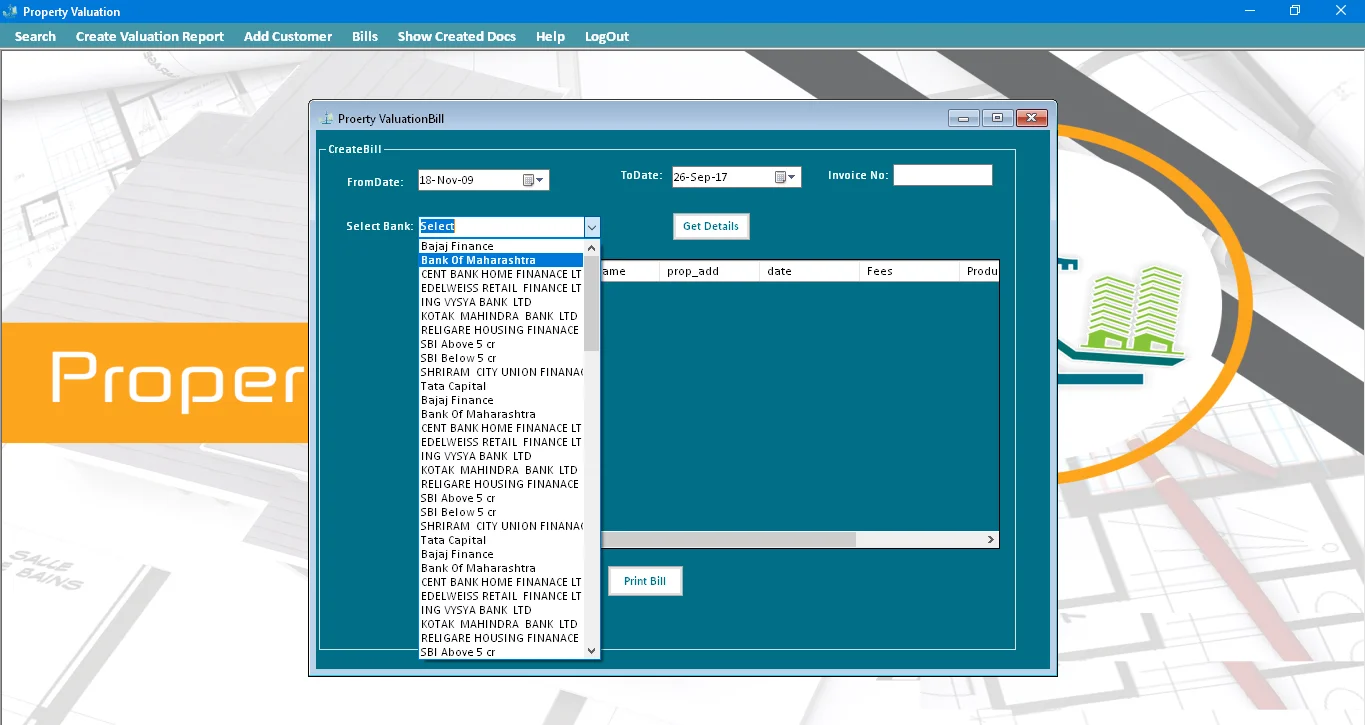Click the Print Bill button

coord(645,581)
